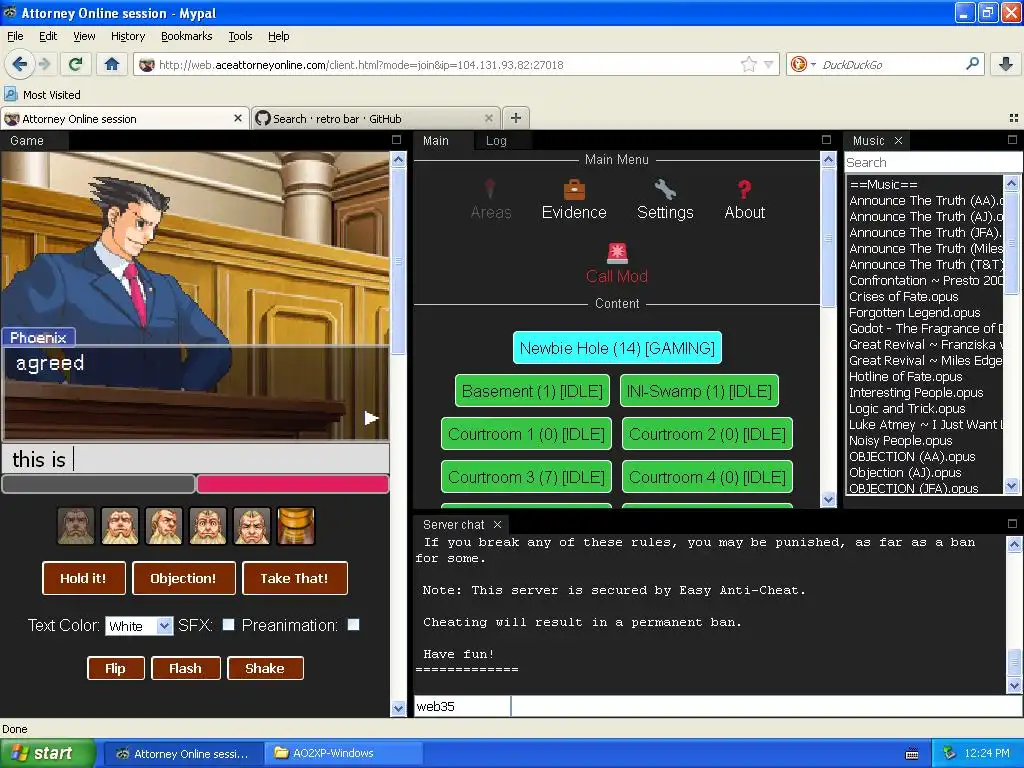Join the INI-Swamp area
Image resolution: width=1024 pixels, height=768 pixels.
699,391
